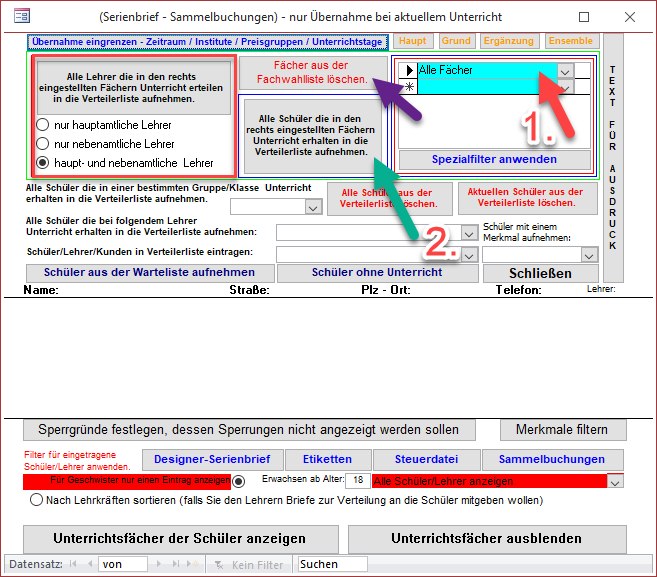
Task: Expand 'Alle Schüler/Lehrer anzeigen' dropdown
Action: pos(615,482)
